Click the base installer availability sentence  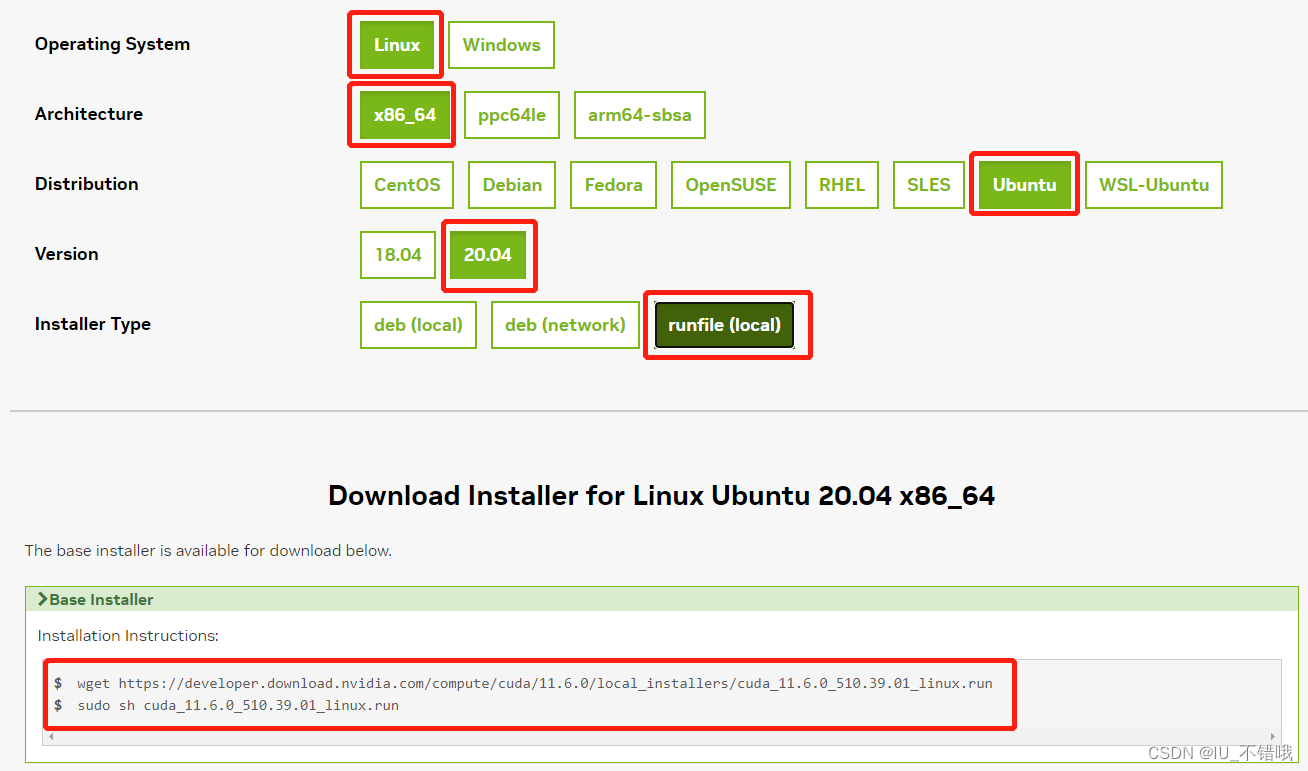click(x=208, y=551)
